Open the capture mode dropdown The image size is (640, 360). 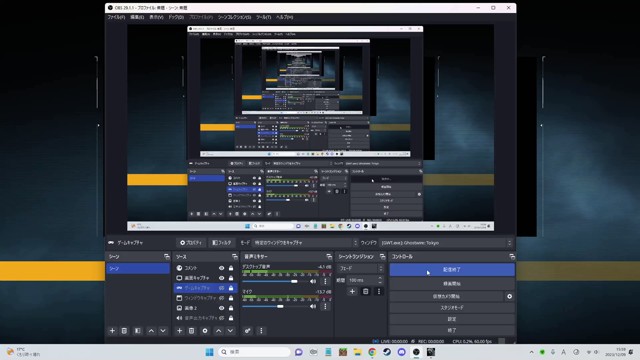click(x=304, y=243)
